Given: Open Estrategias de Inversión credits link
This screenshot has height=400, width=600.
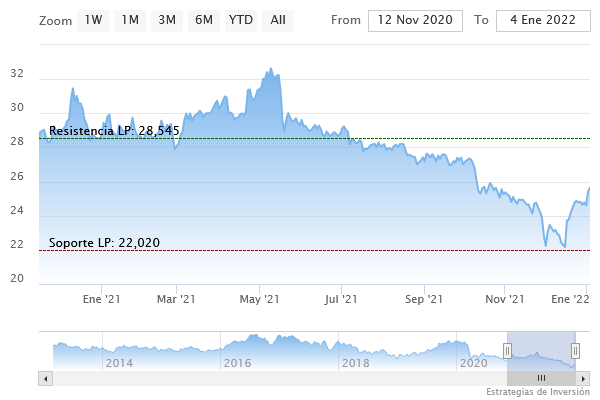Looking at the screenshot, I should [539, 391].
